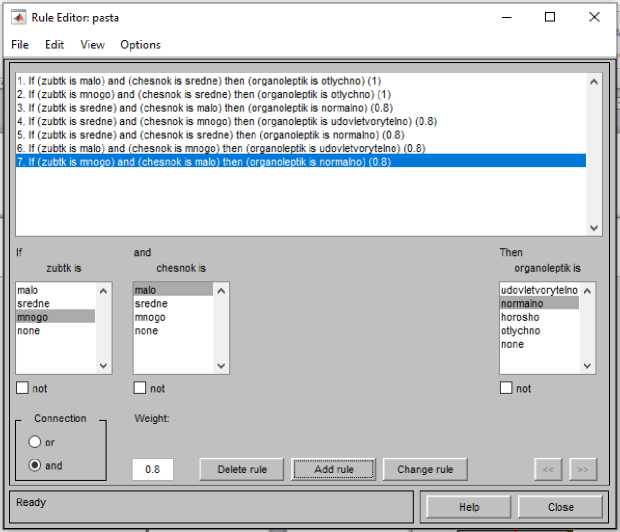Click the >> shift right button
620x532 pixels.
coord(583,469)
